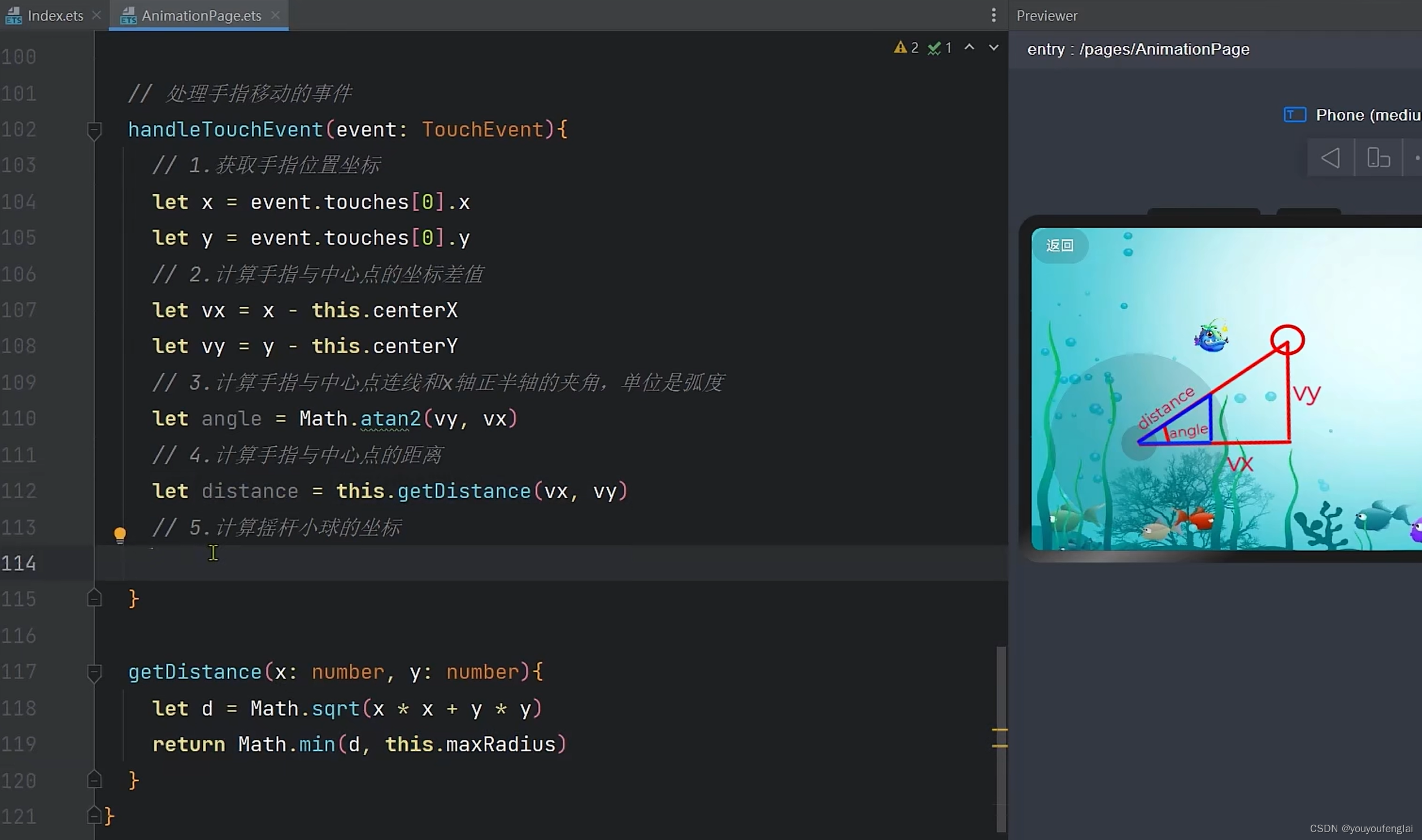Viewport: 1422px width, 840px height.
Task: Close the AnimationPage.ets tab
Action: pyautogui.click(x=275, y=15)
